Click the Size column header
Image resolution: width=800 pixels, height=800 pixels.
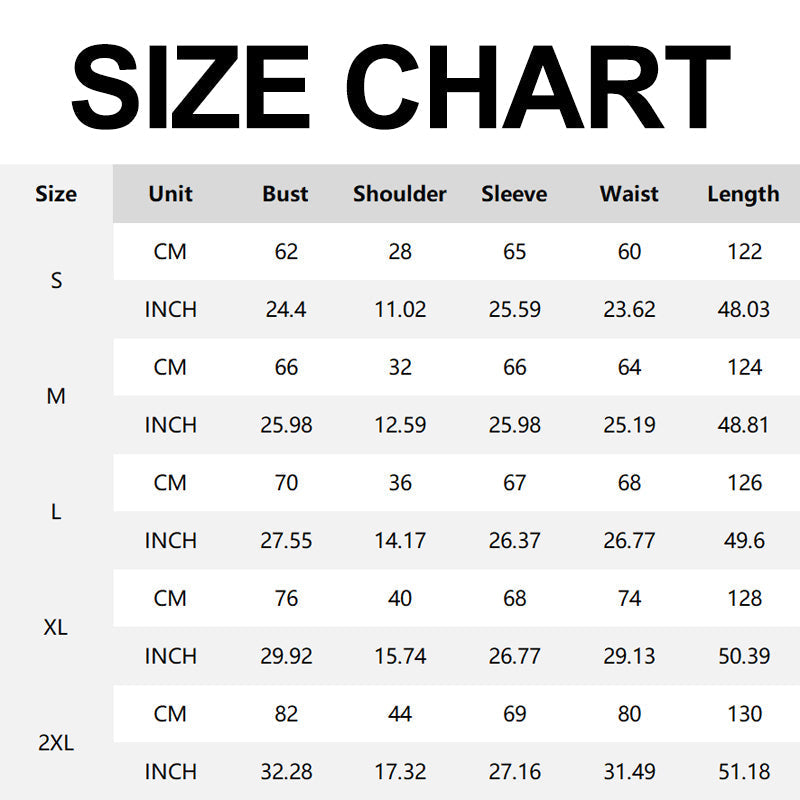click(56, 194)
